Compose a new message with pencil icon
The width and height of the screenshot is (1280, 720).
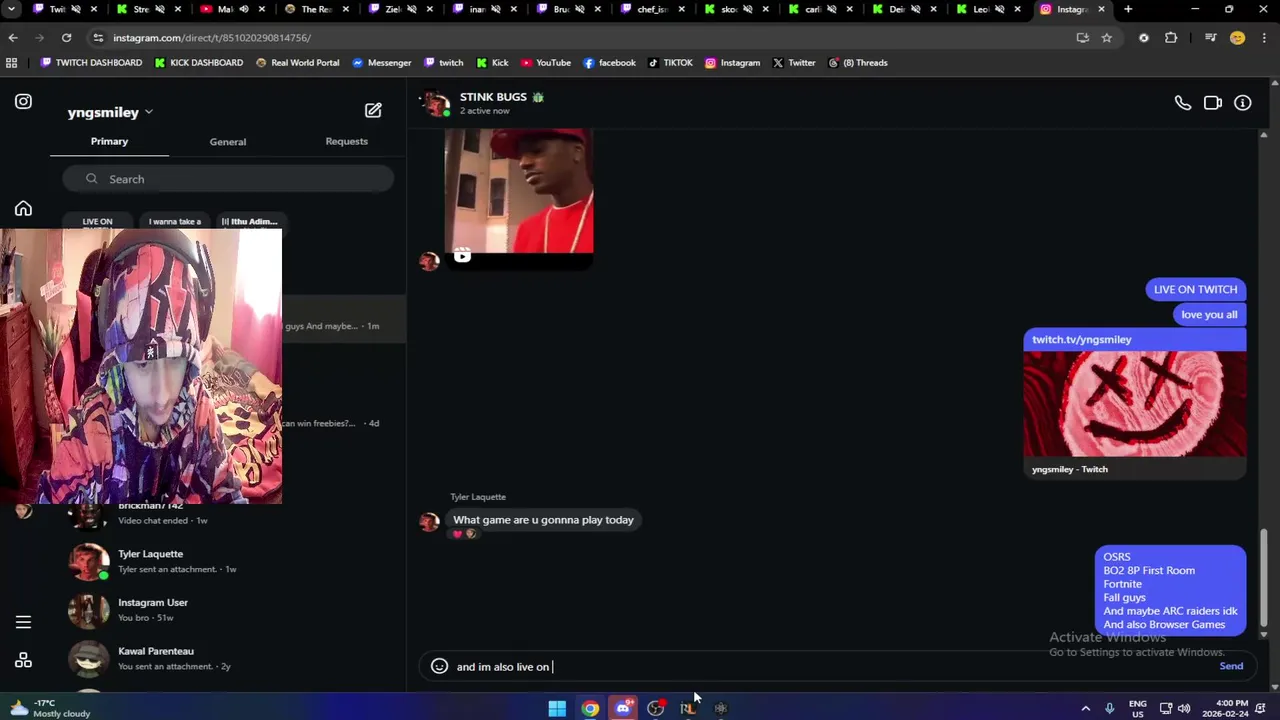tap(373, 110)
